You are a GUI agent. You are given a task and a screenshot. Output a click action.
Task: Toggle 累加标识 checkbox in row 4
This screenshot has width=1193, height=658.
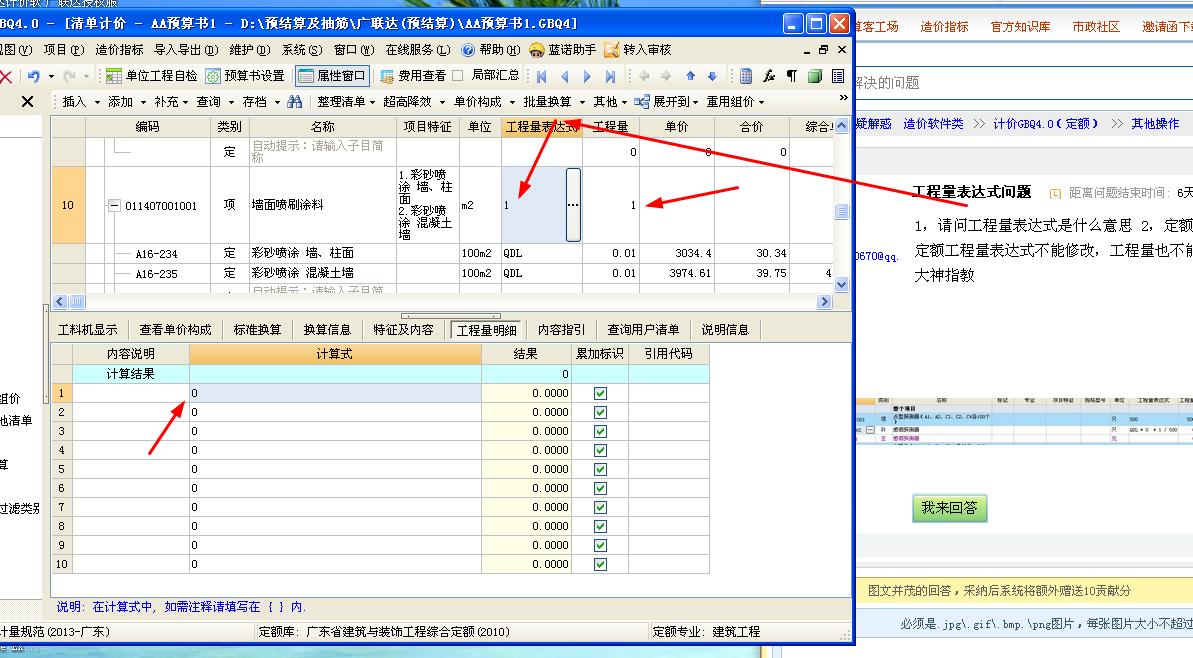(x=600, y=450)
